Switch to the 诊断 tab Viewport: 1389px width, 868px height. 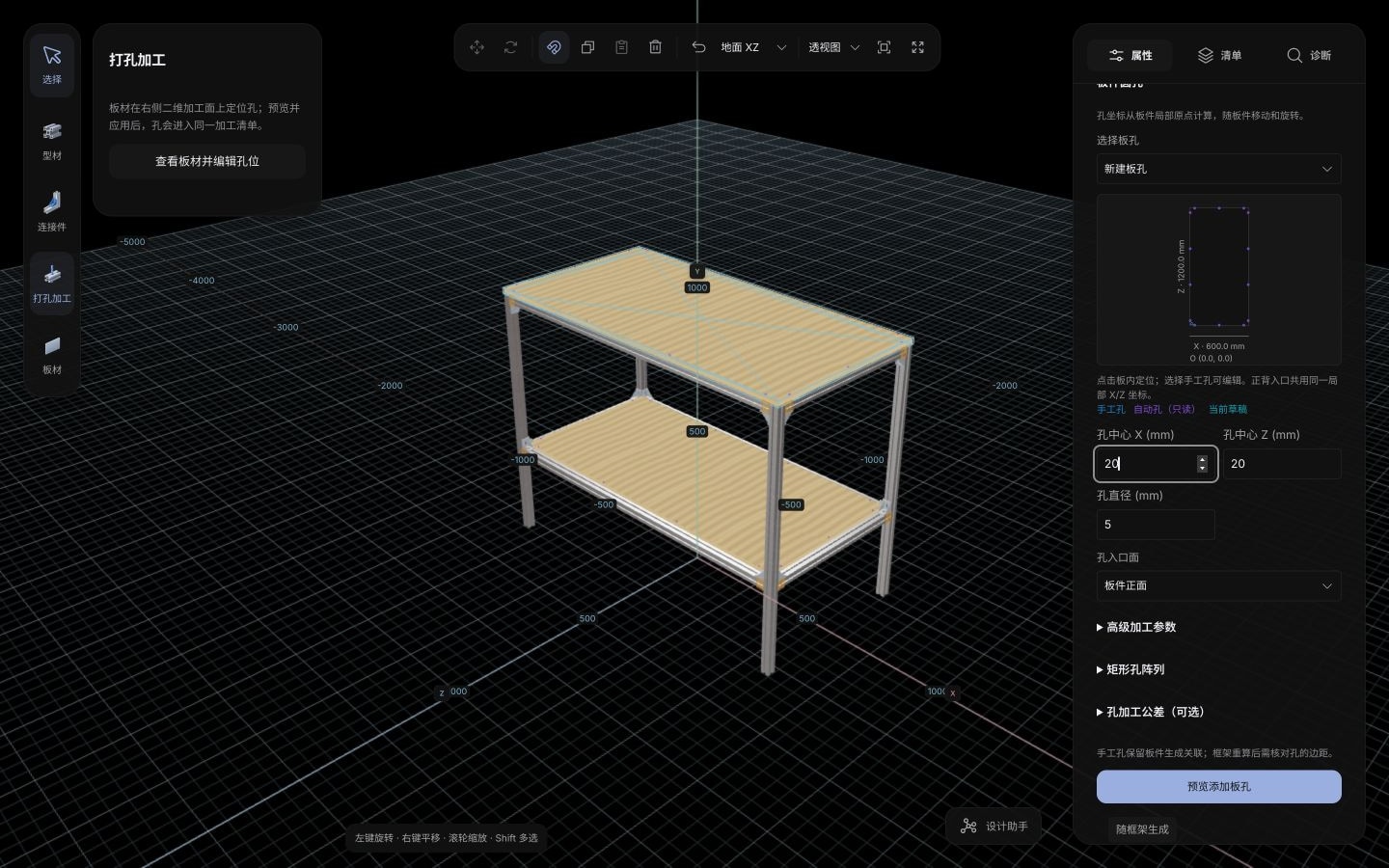(x=1309, y=56)
